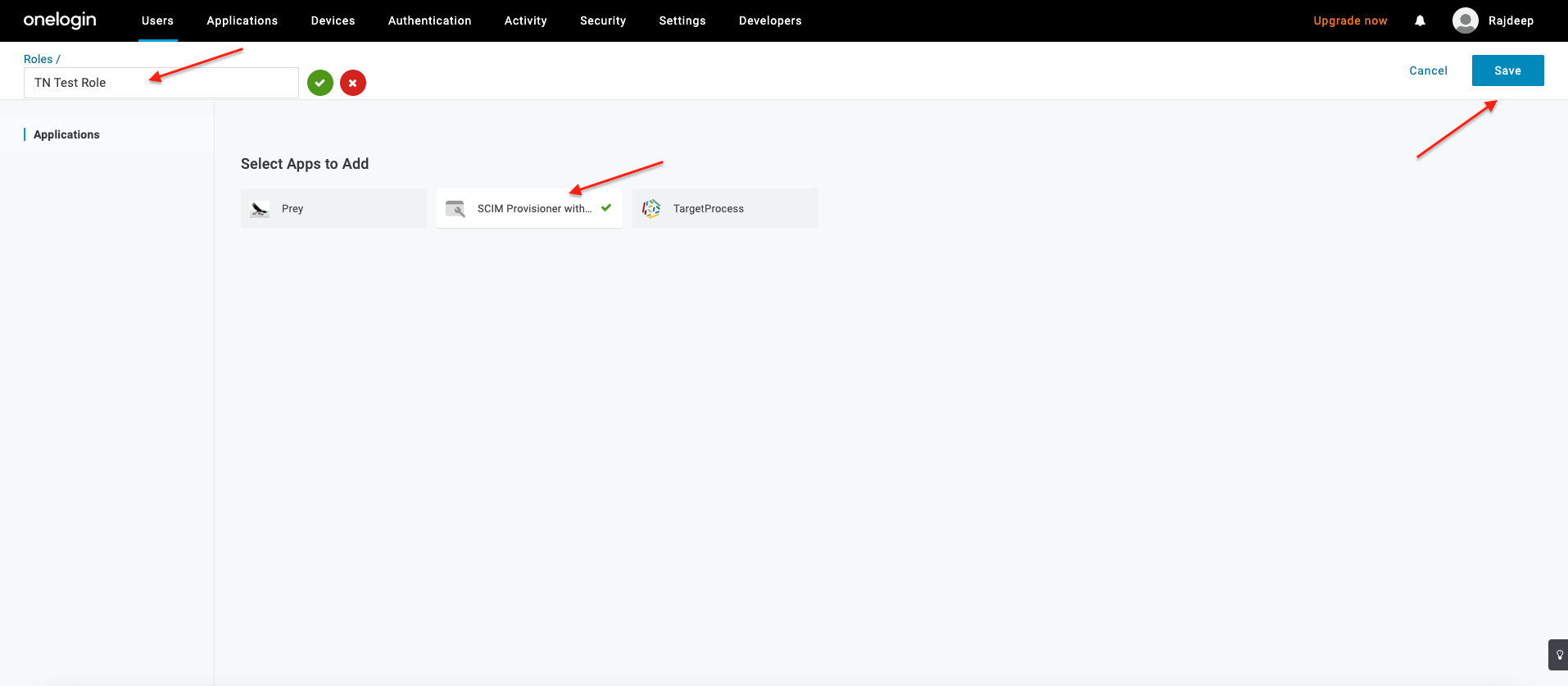The image size is (1568, 686).
Task: Deselect the SCIM Provisioner checkmark
Action: [606, 208]
